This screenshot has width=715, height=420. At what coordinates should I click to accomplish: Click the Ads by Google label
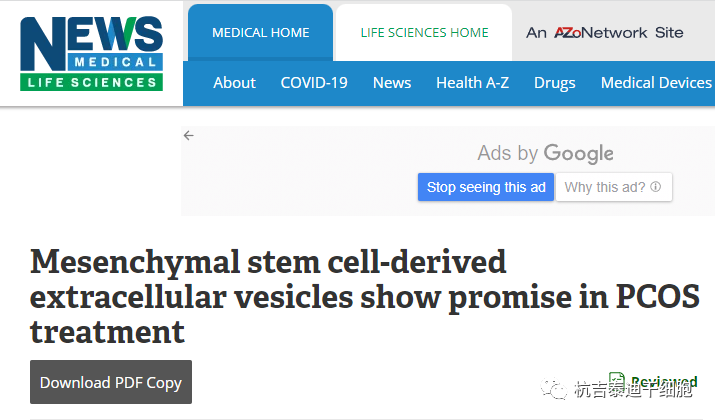(545, 153)
